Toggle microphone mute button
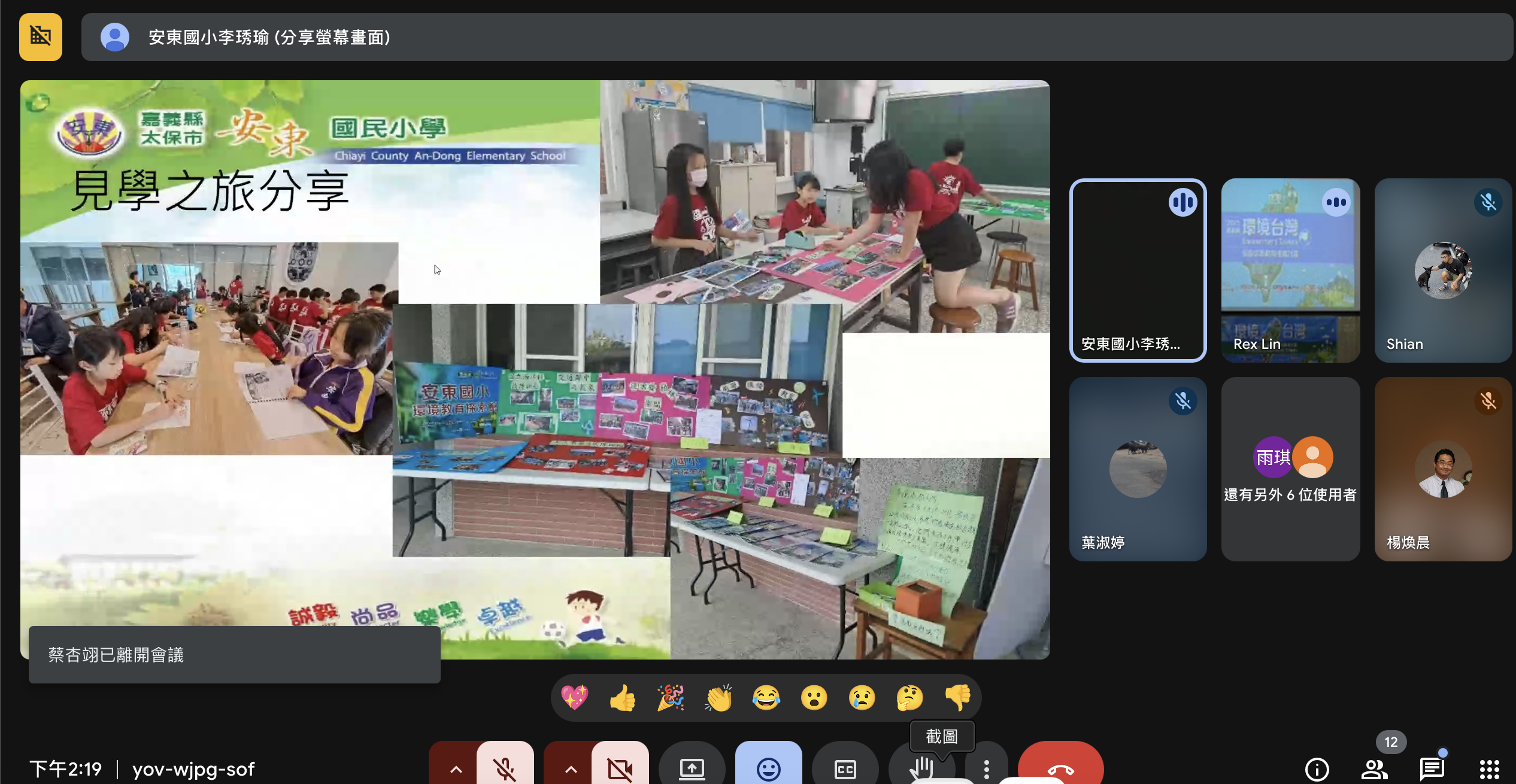This screenshot has height=784, width=1516. pos(505,769)
